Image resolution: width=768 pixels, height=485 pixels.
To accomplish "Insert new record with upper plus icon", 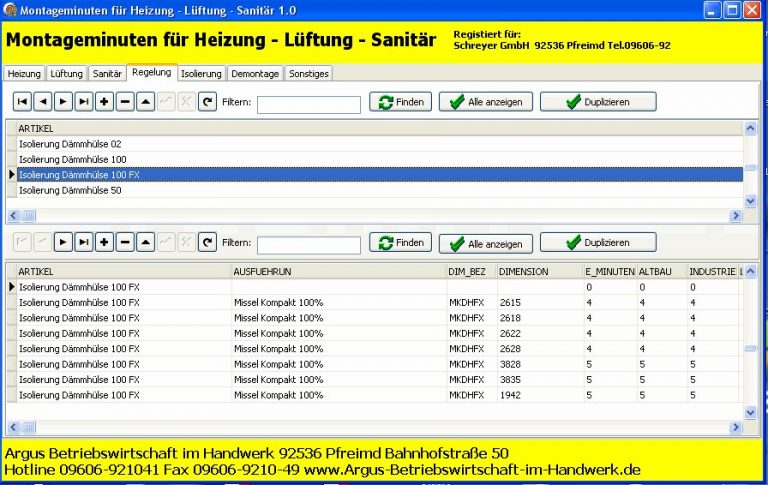I will (104, 102).
